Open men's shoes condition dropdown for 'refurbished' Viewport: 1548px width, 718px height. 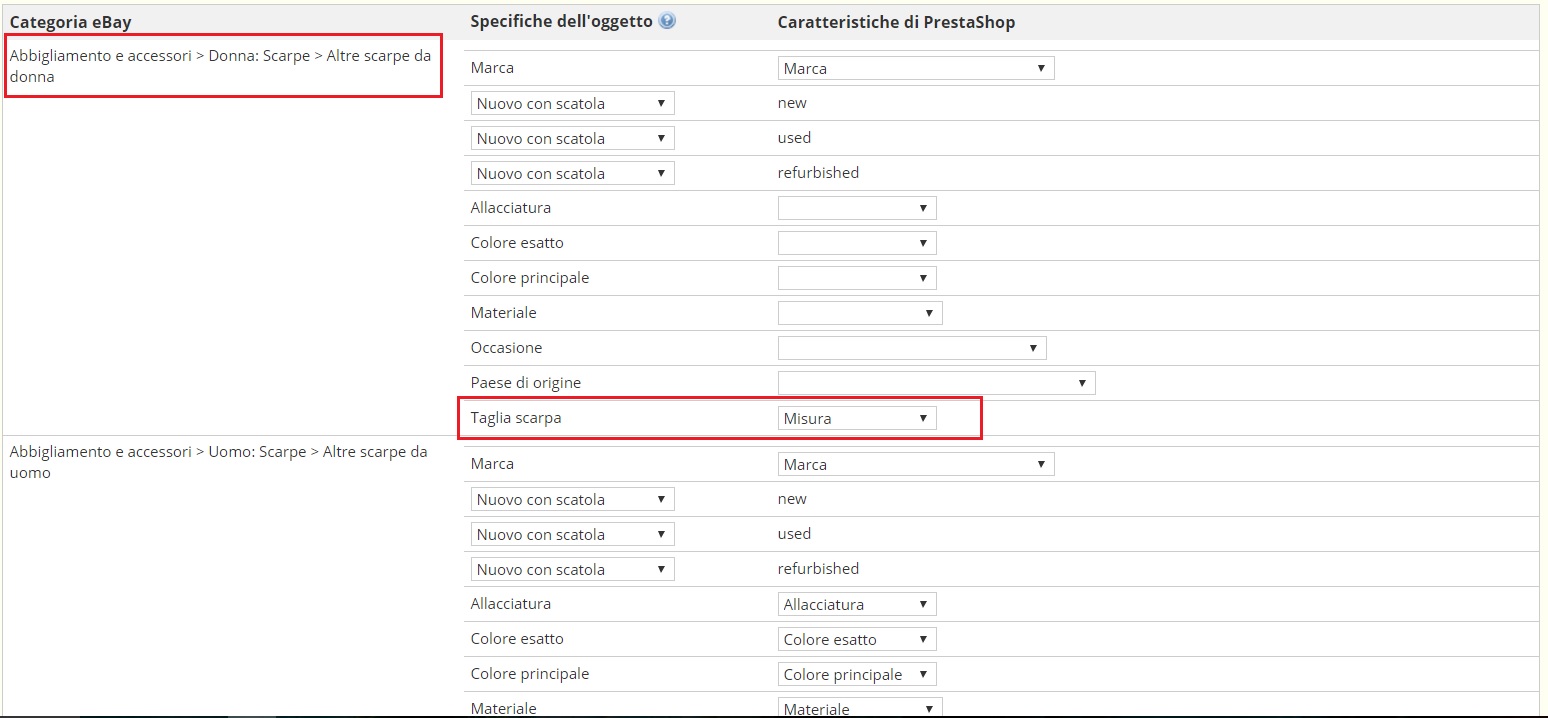click(x=572, y=570)
